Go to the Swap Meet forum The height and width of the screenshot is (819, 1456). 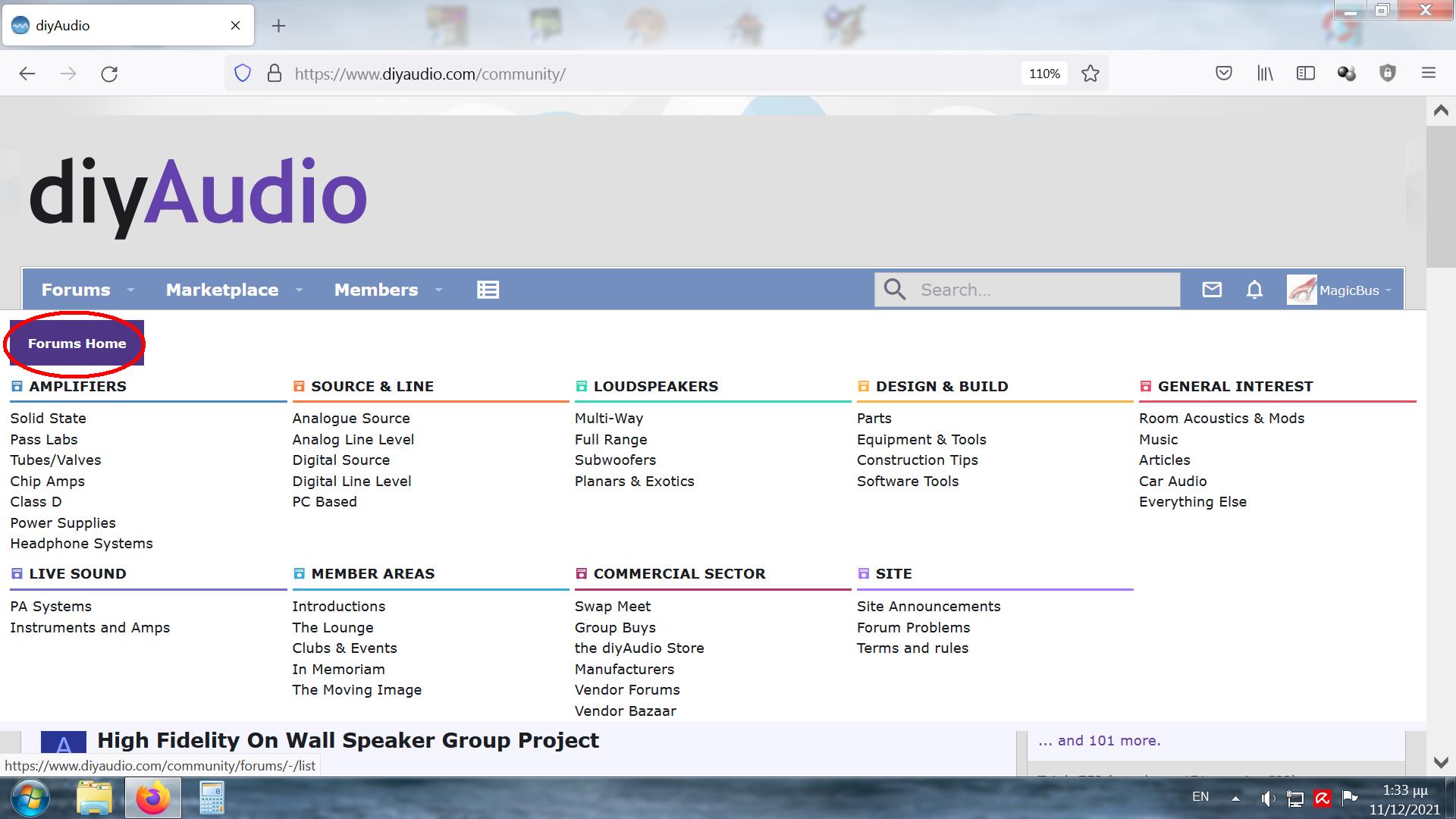pos(613,607)
